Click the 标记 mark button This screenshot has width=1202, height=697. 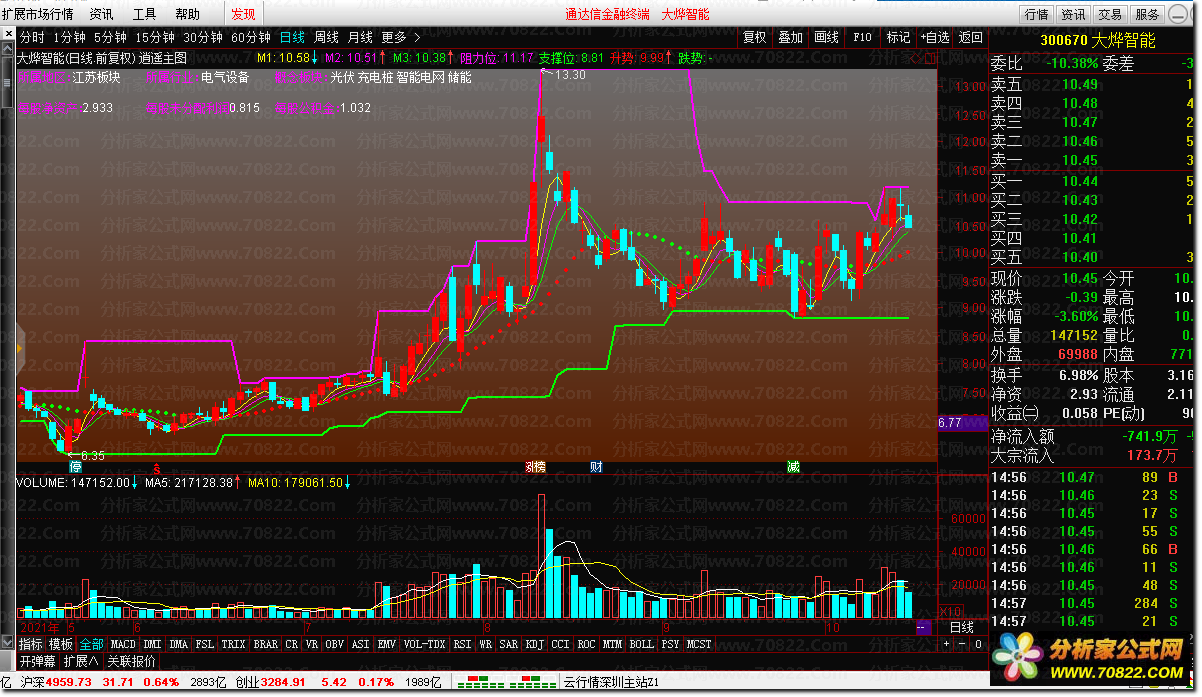[x=898, y=37]
